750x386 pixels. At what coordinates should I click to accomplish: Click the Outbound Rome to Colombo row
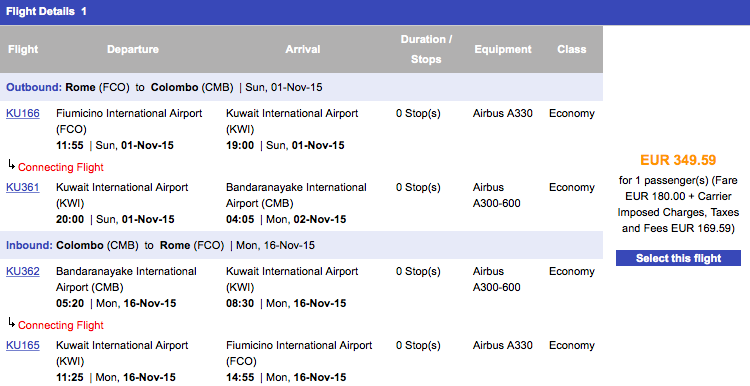point(301,87)
